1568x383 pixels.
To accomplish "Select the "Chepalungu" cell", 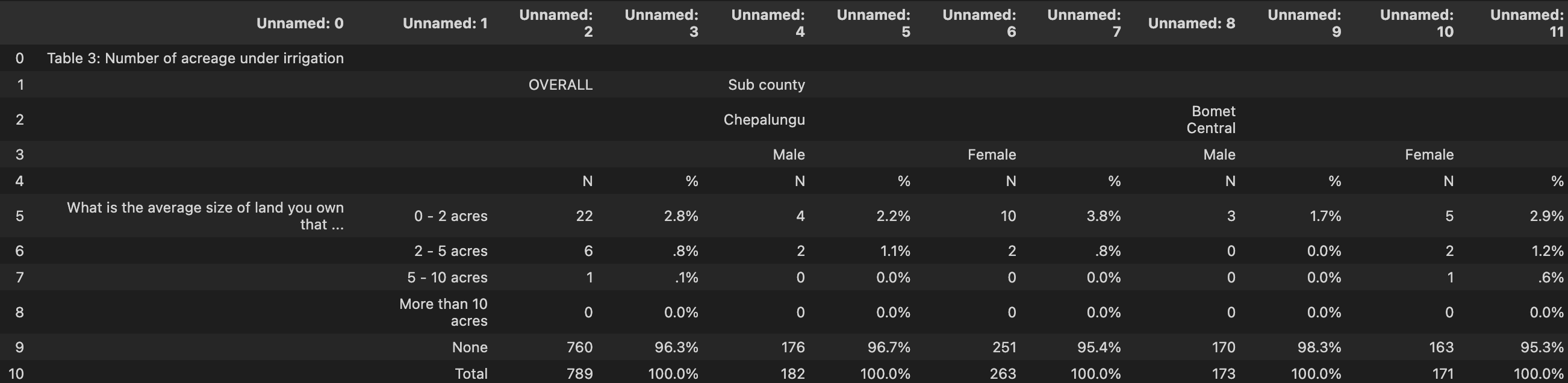I will (x=764, y=119).
